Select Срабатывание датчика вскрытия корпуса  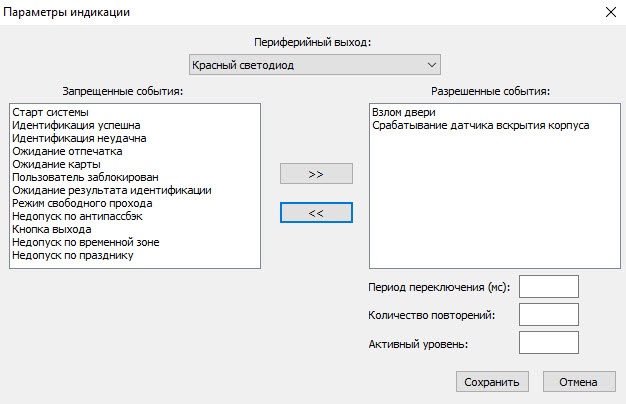click(x=481, y=125)
